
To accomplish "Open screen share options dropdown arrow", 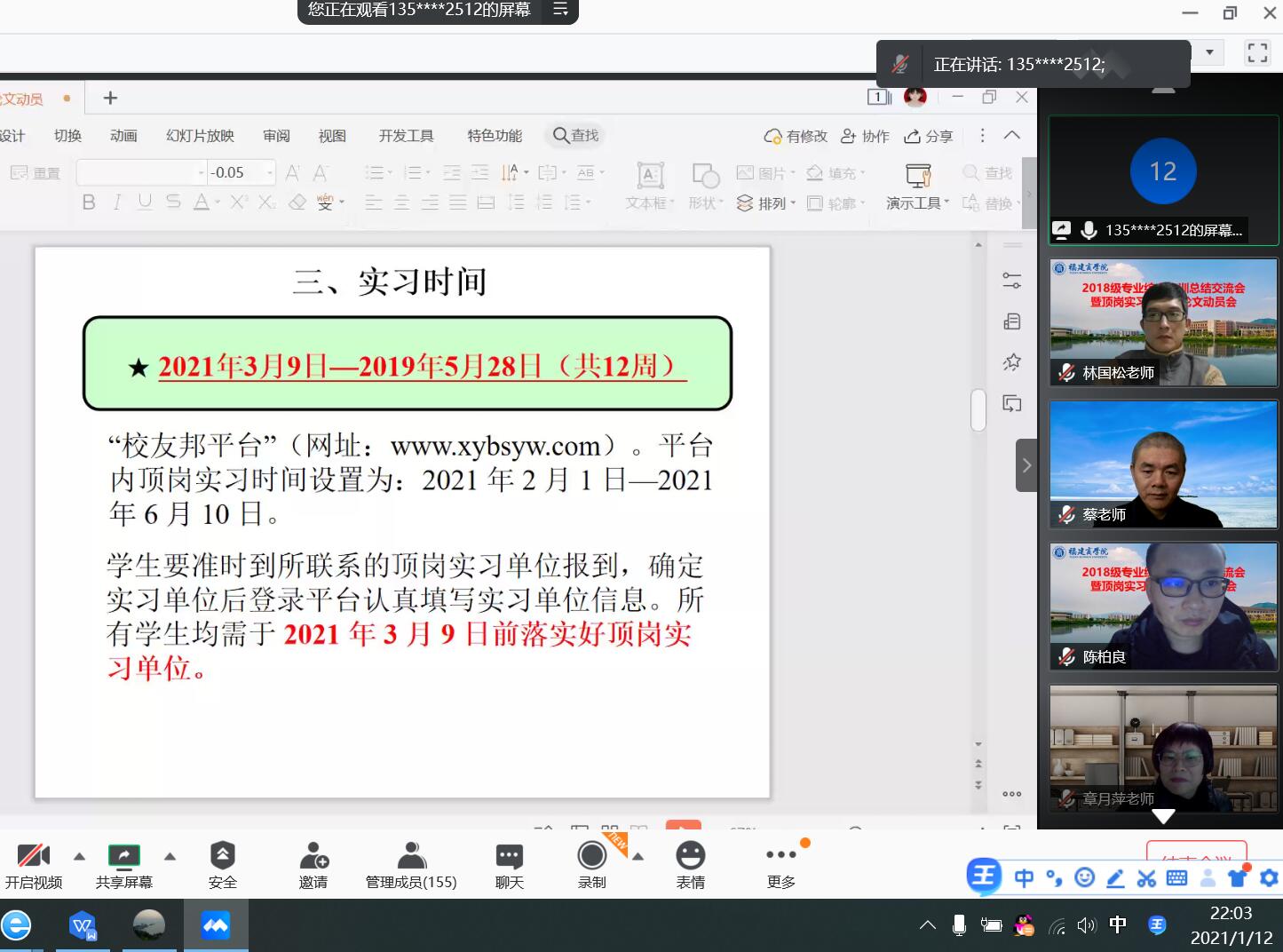I will (170, 857).
